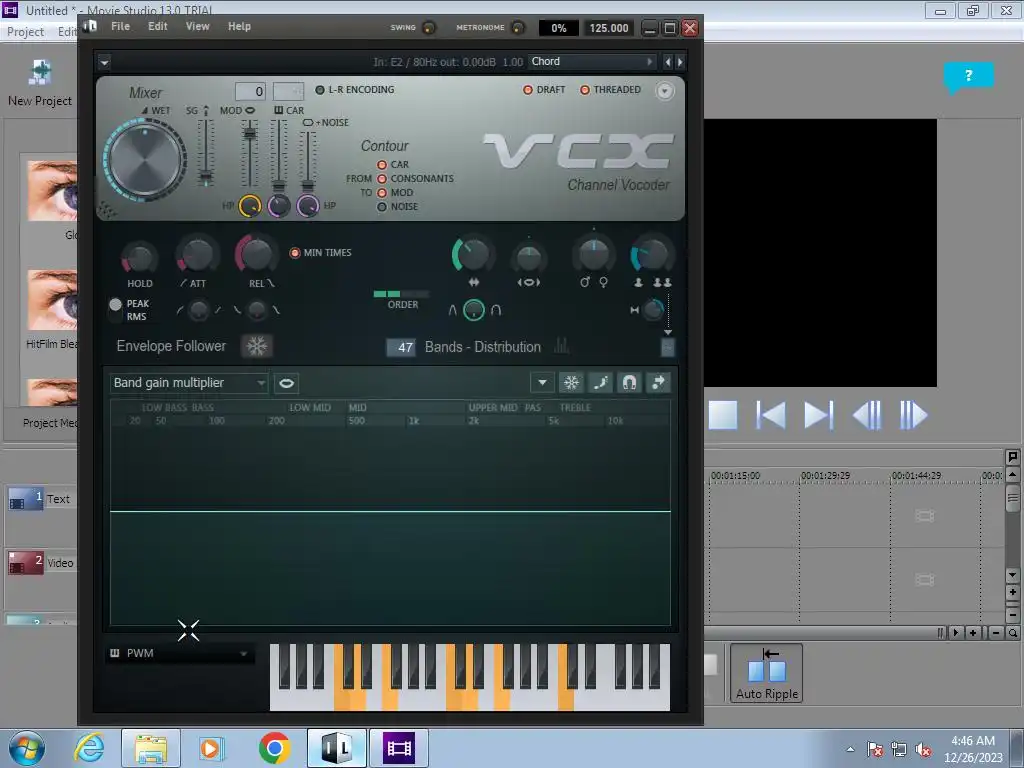
Task: Click the bar-chart distribution icon next to Bands
Action: coord(562,346)
